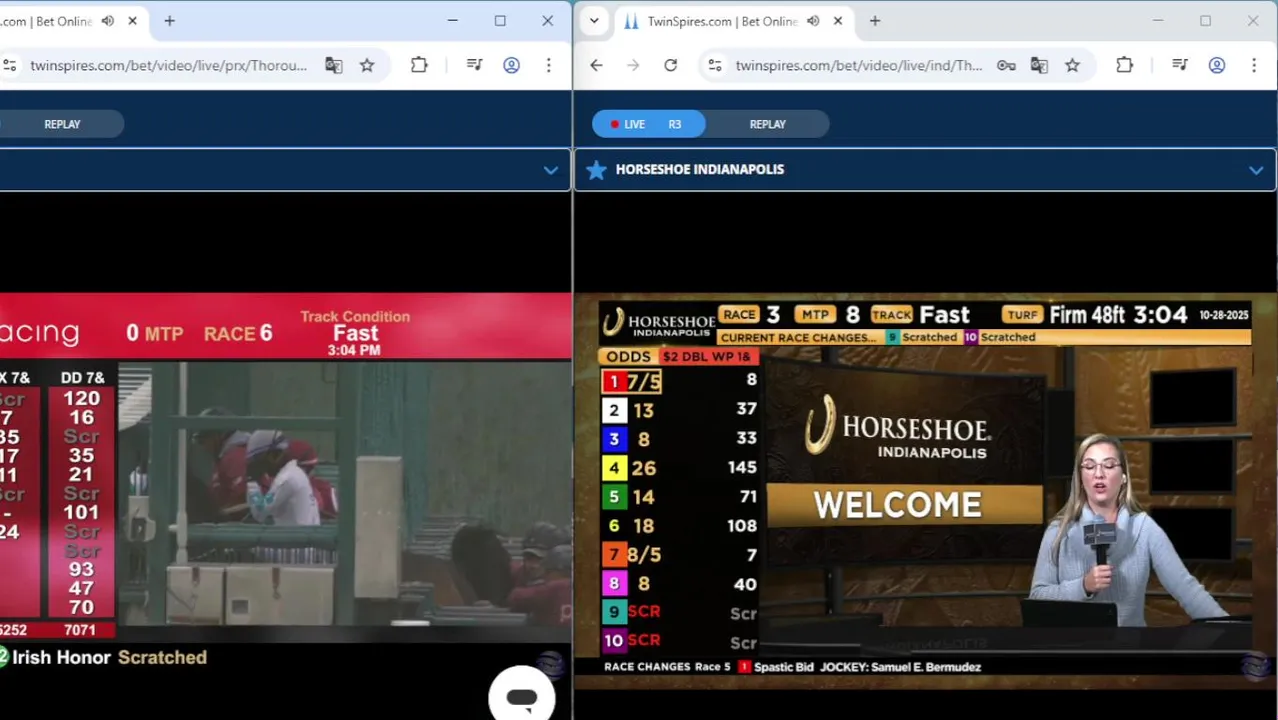
Task: Open the profile menu in the left window
Action: 511,65
